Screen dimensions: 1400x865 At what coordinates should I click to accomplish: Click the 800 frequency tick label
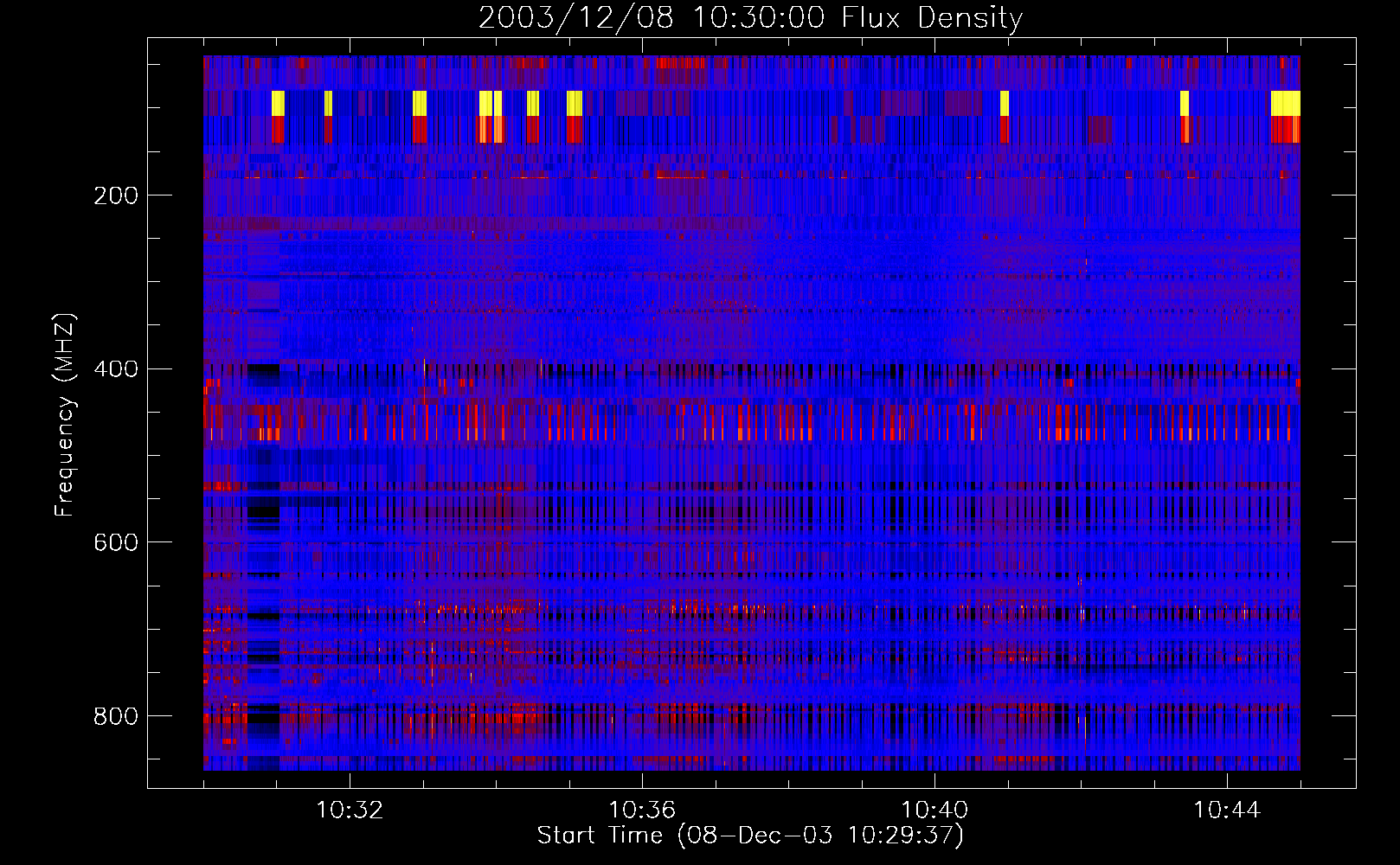(x=116, y=716)
